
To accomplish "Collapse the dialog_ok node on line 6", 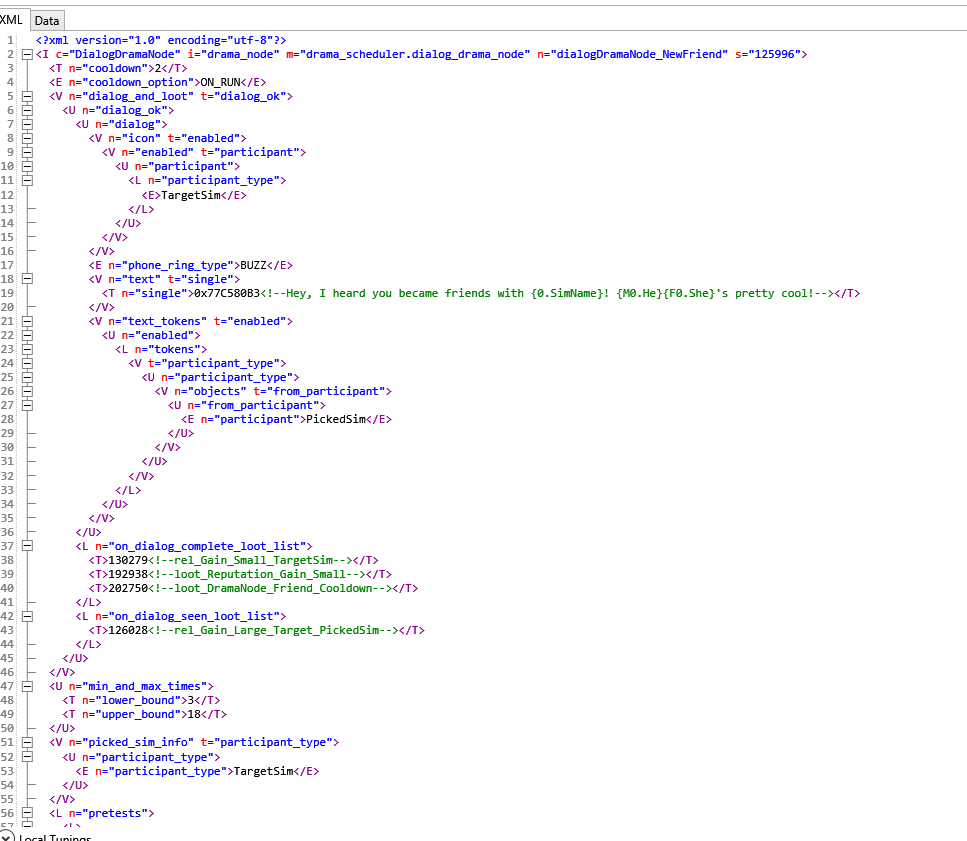I will coord(27,110).
